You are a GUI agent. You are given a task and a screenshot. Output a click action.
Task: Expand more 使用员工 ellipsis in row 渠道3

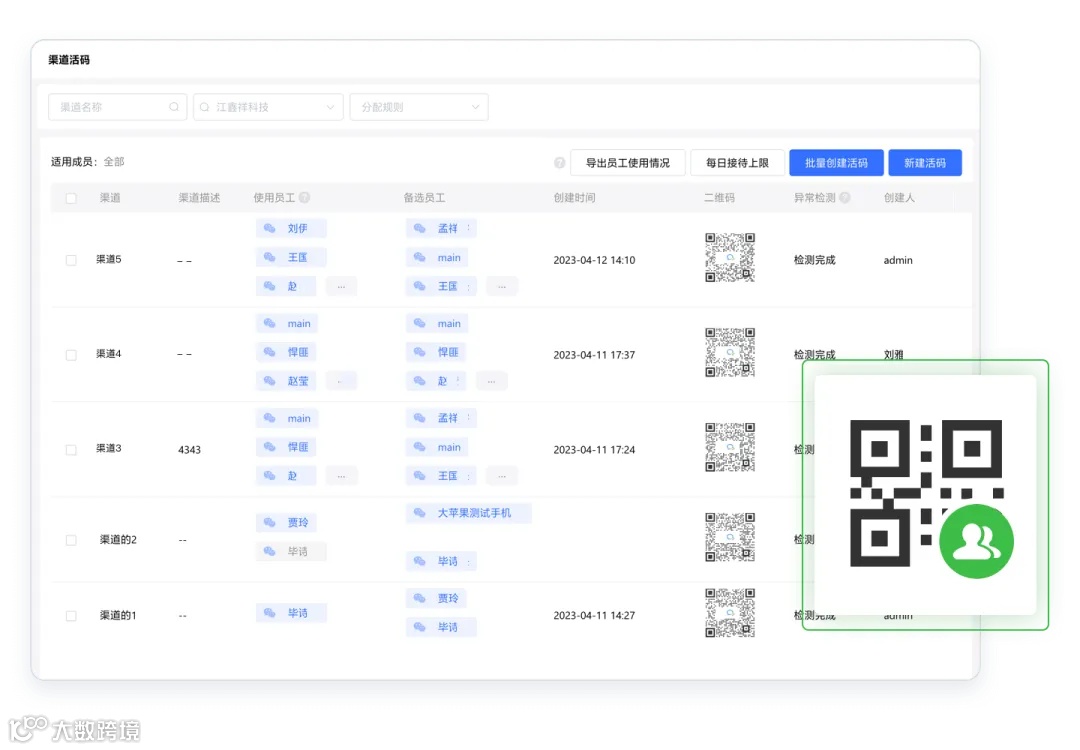[x=341, y=476]
